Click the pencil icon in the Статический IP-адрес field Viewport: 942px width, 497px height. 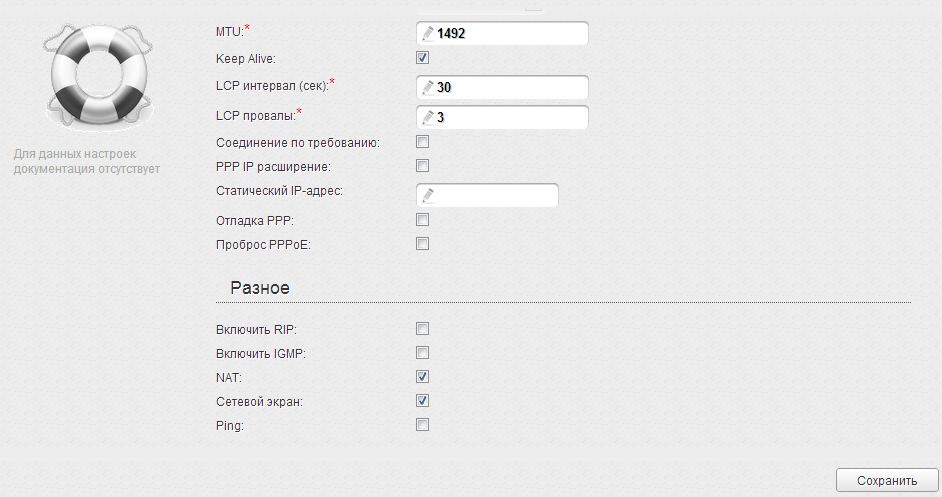(428, 195)
